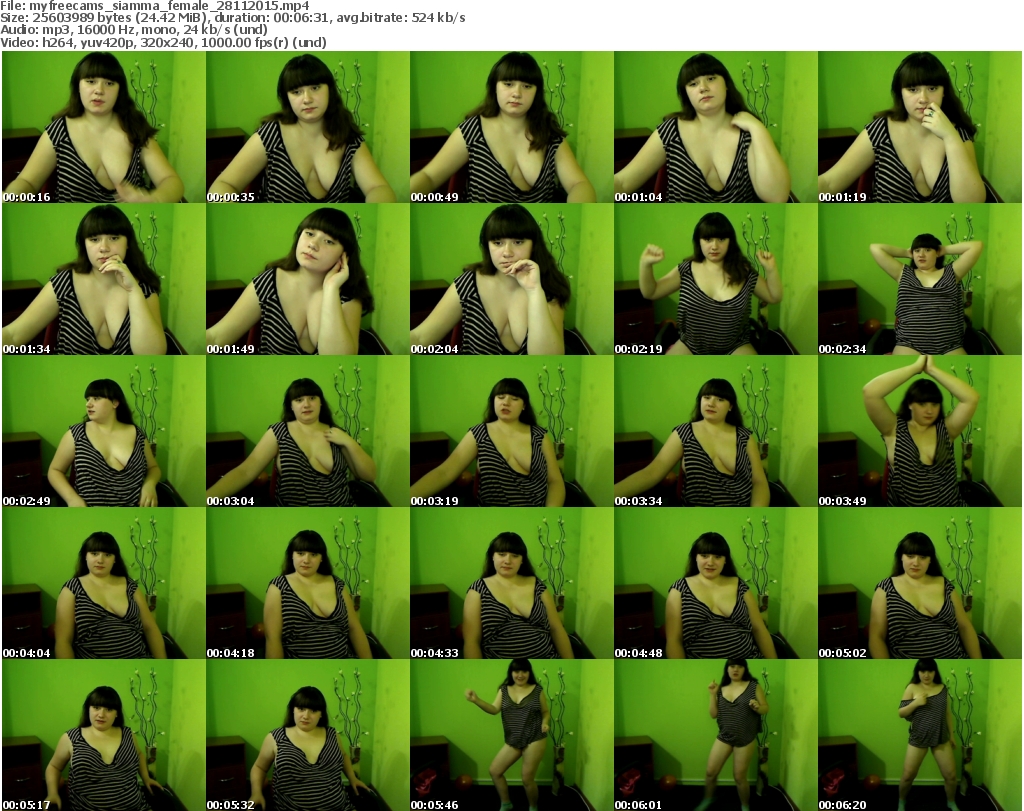Screen dimensions: 1024x811
Task: Select the thumbnail at timestamp 00:05:46
Action: click(511, 735)
